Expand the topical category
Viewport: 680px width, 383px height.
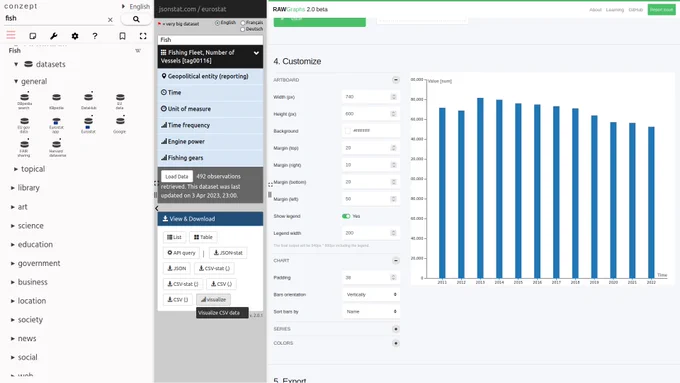click(x=16, y=169)
